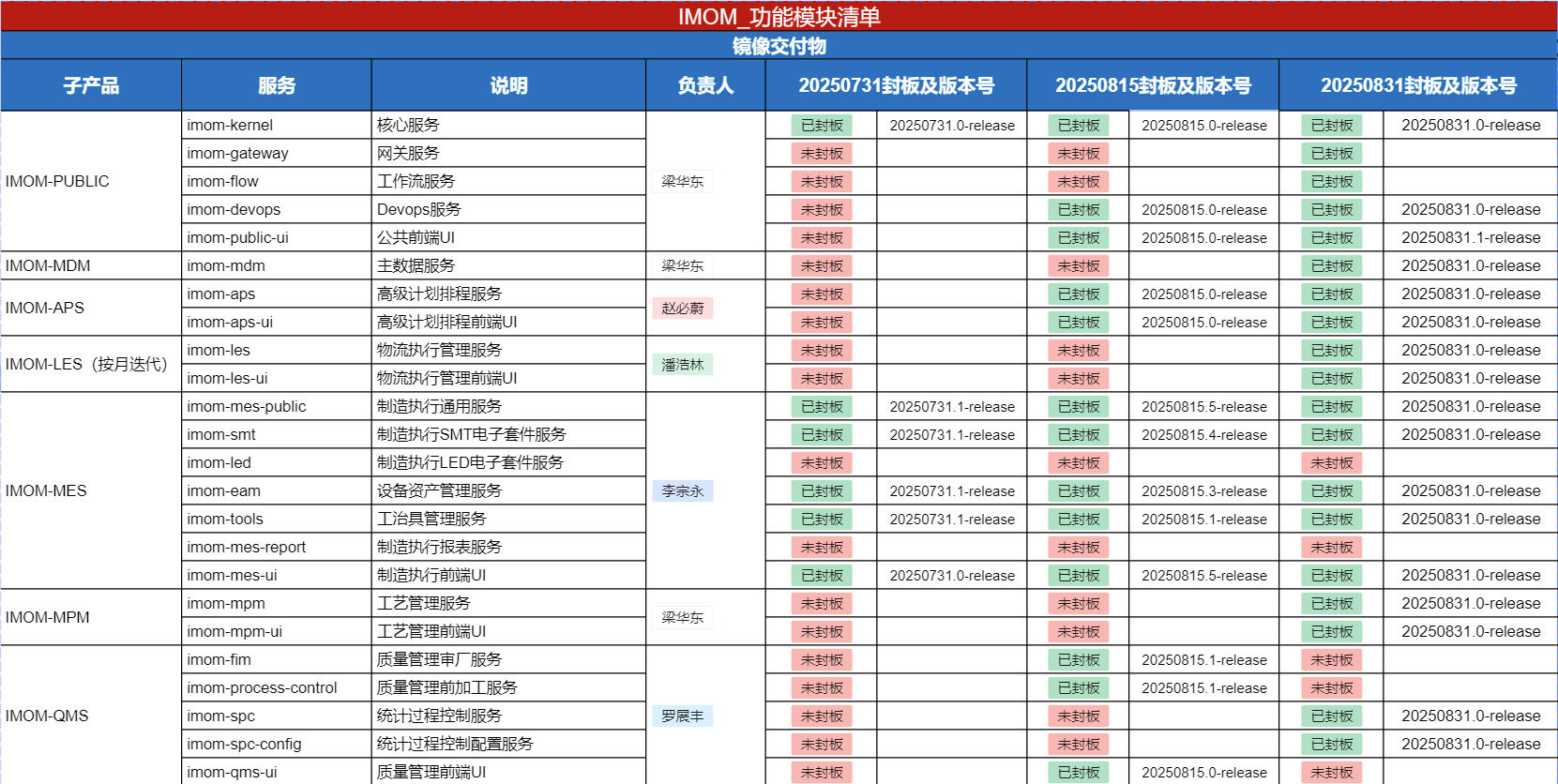Screen dimensions: 1558x784
Task: Select the 20250831封板及版本号 column header
Action: (1418, 85)
